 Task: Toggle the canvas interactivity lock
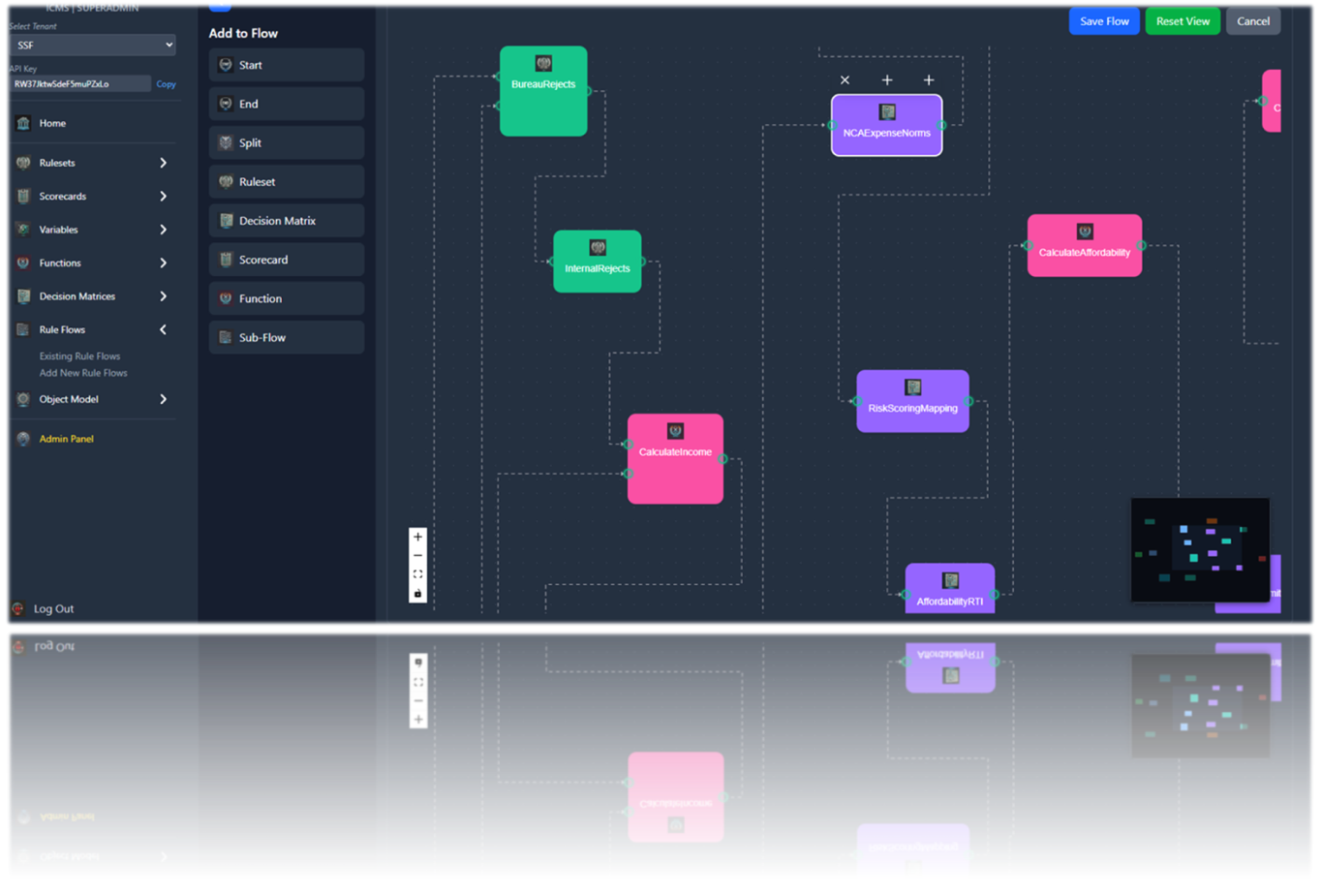click(x=417, y=593)
